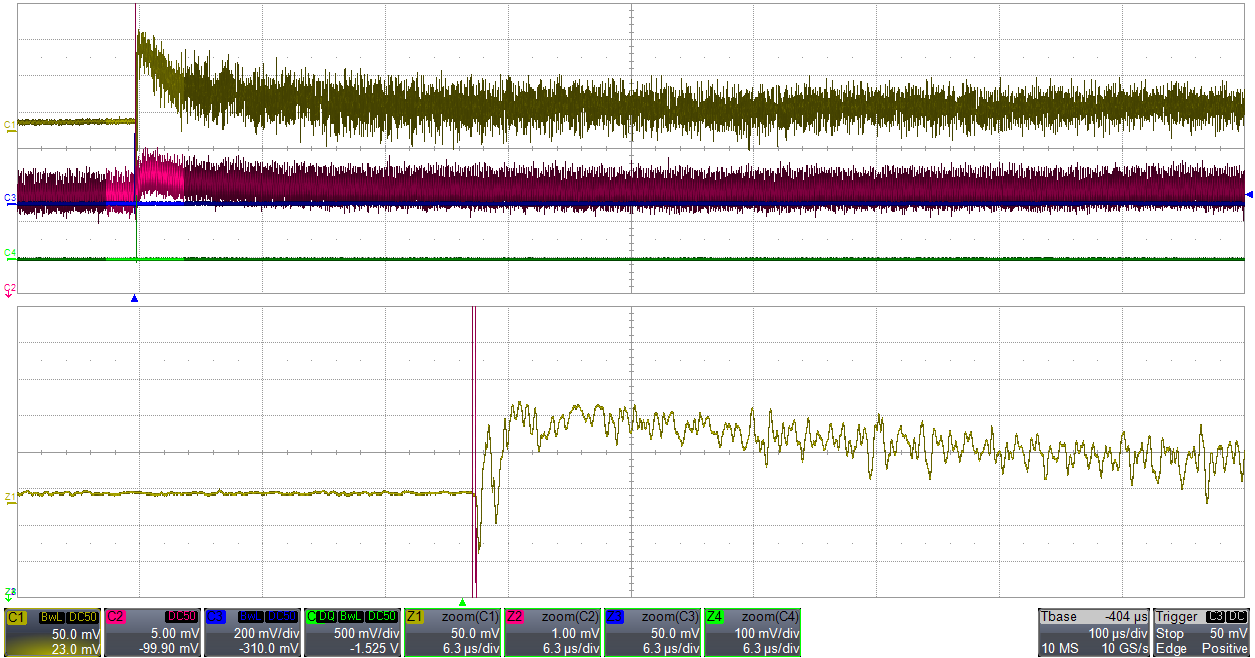
Task: Select the Z1 zoom(C1) descriptor box
Action: click(452, 633)
